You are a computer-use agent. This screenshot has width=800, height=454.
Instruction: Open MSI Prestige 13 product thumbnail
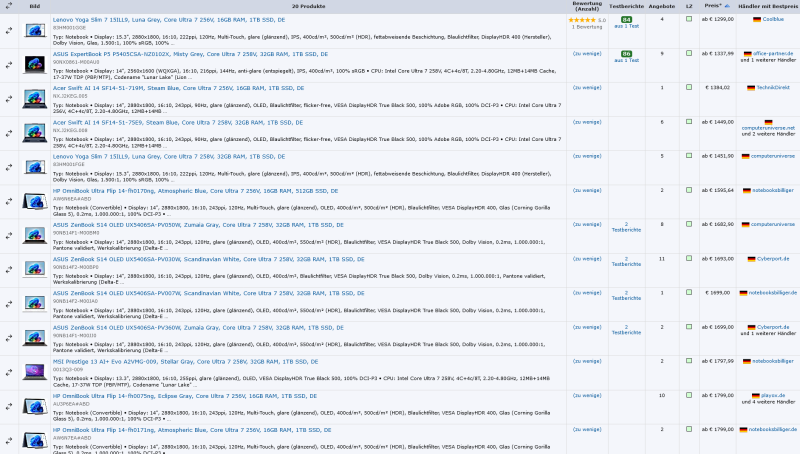pyautogui.click(x=35, y=372)
